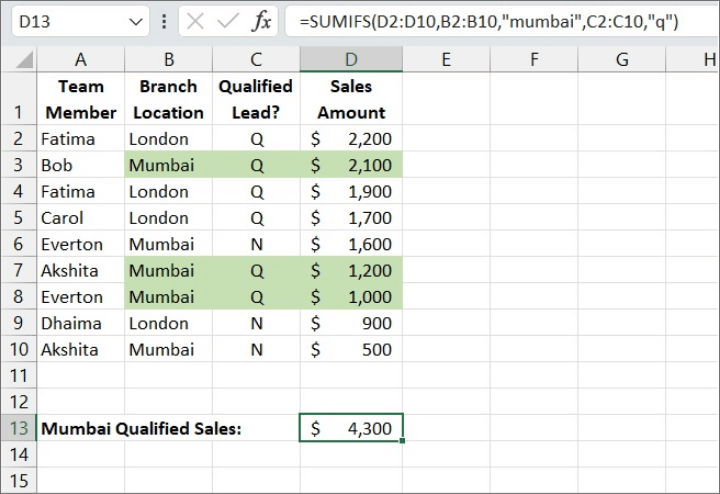Click the Enter checkmark icon in formula bar
The image size is (720, 494).
(228, 21)
